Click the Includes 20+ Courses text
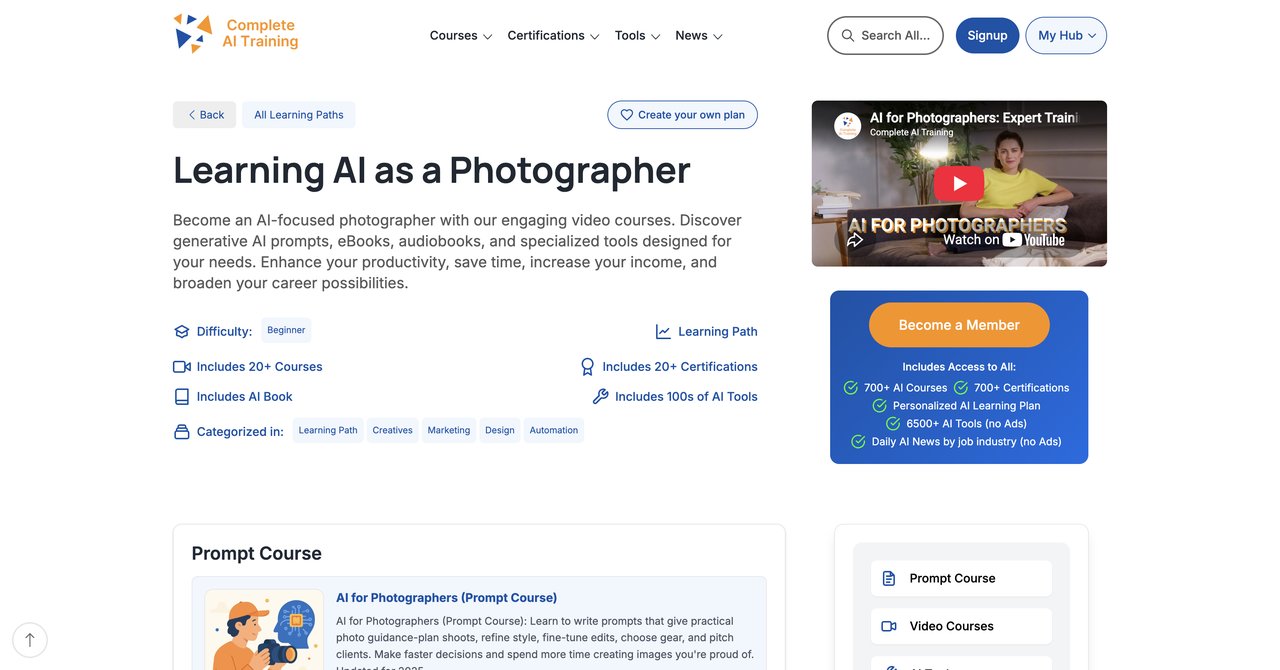Screen dimensions: 1280x670 pos(260,367)
